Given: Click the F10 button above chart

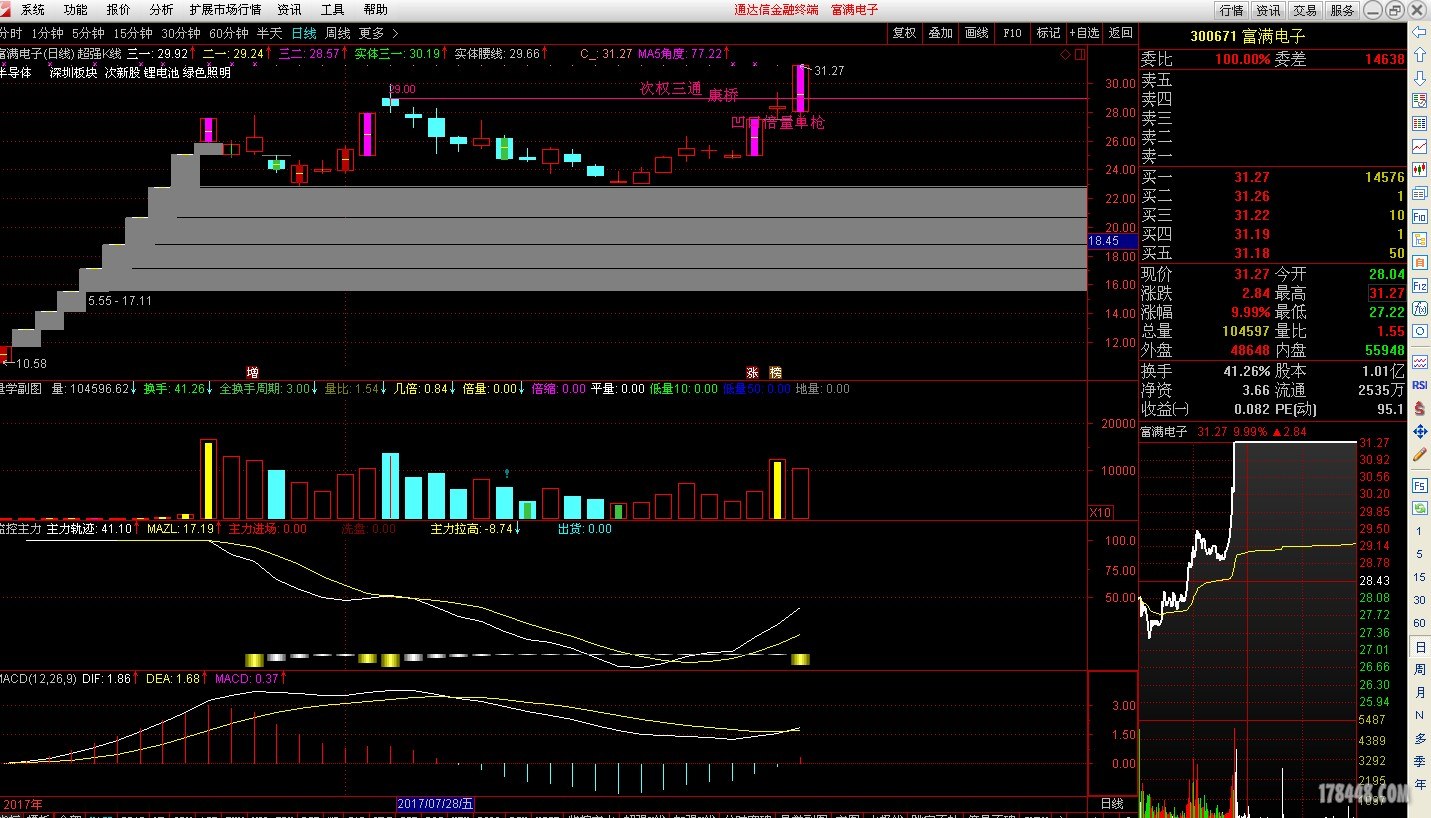Looking at the screenshot, I should click(x=1012, y=33).
